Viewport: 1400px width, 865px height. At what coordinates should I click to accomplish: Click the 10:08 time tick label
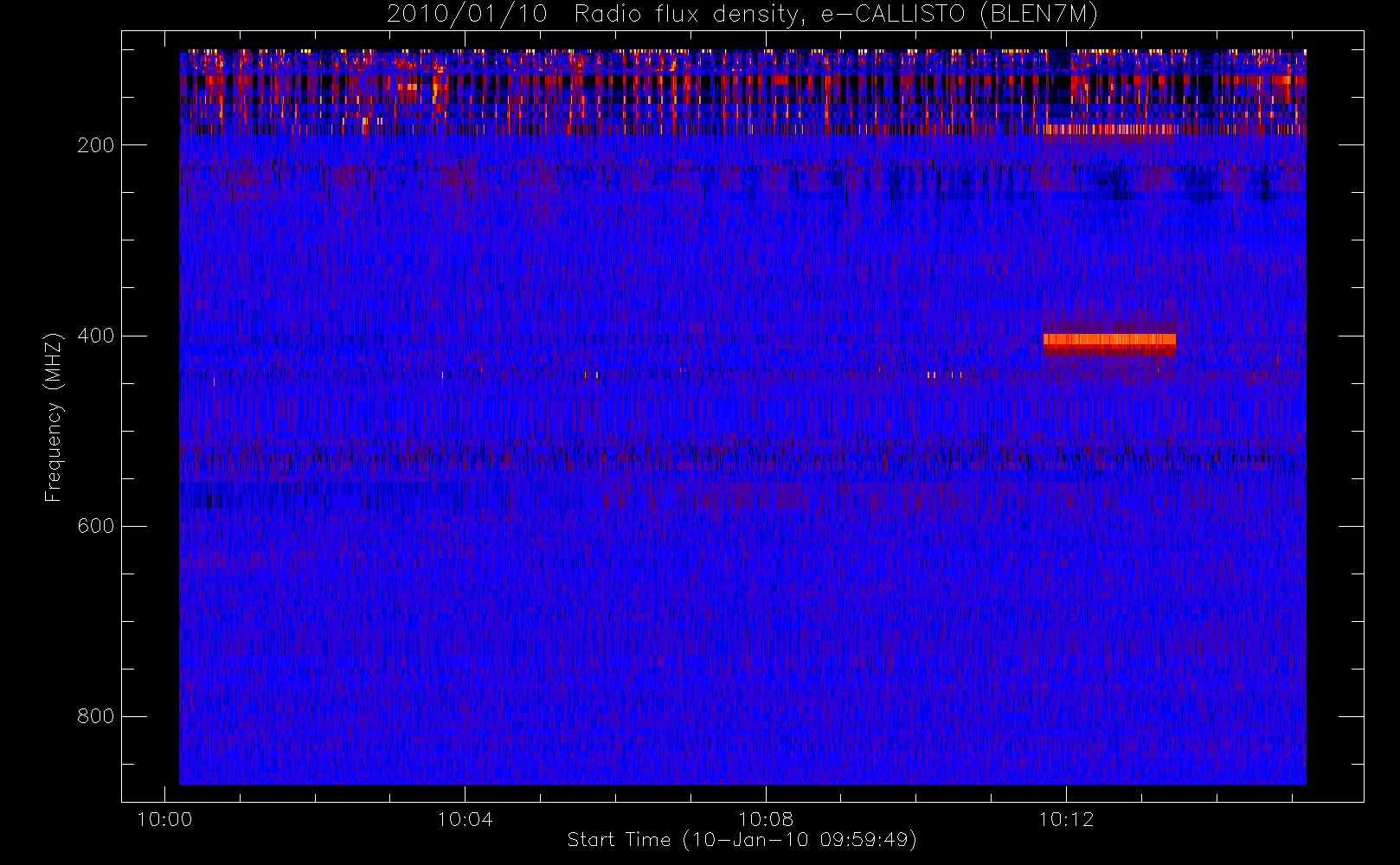point(766,818)
